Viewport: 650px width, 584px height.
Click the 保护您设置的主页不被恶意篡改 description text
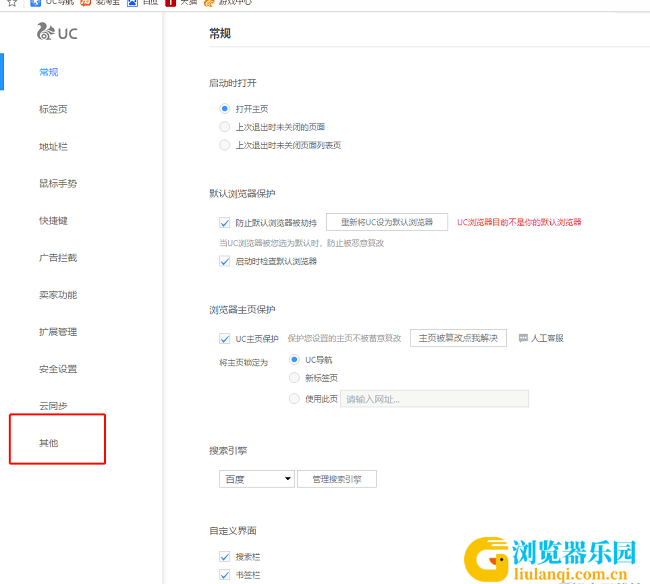344,339
